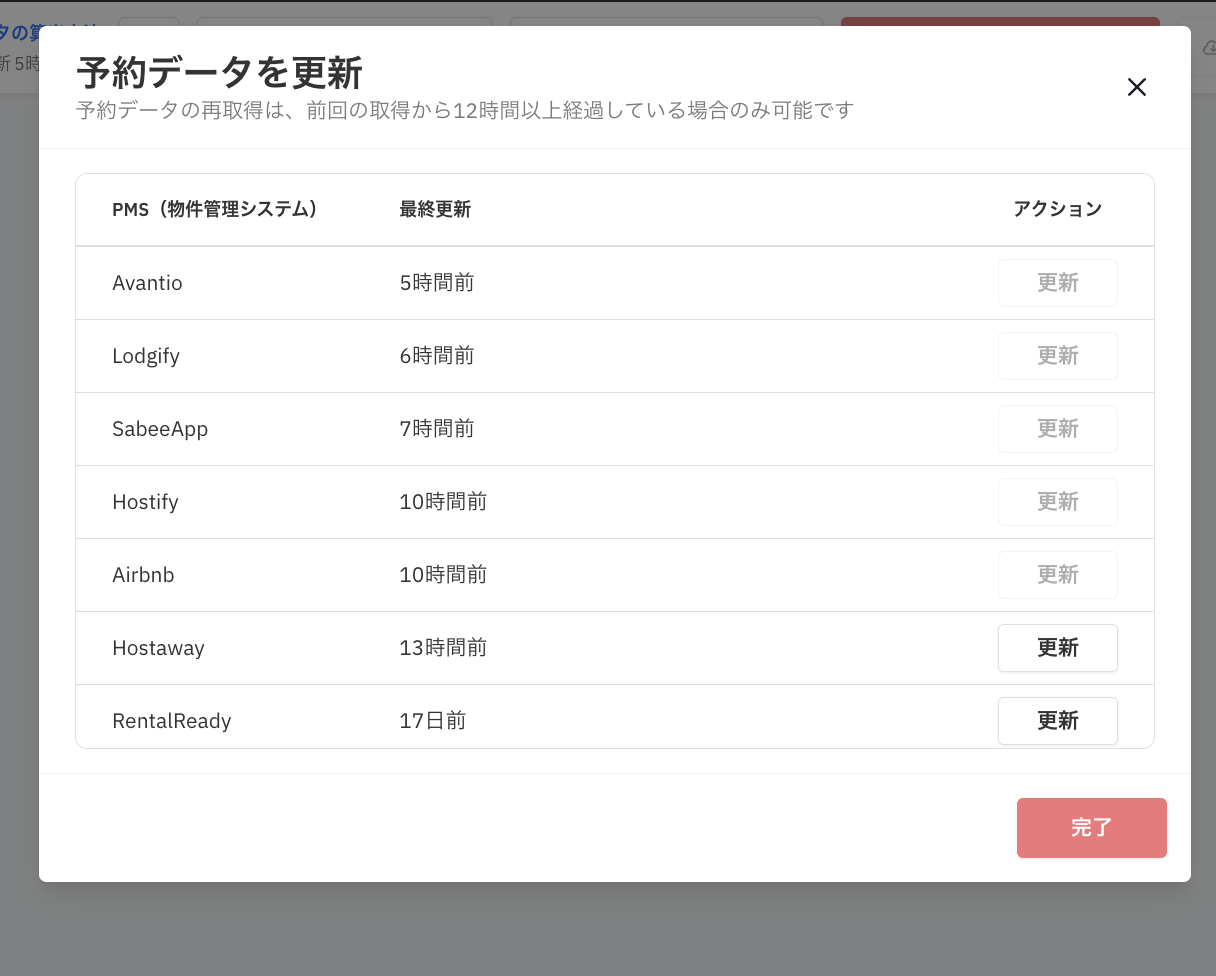Click the 6時間前 last-updated value
1216x976 pixels.
point(437,356)
